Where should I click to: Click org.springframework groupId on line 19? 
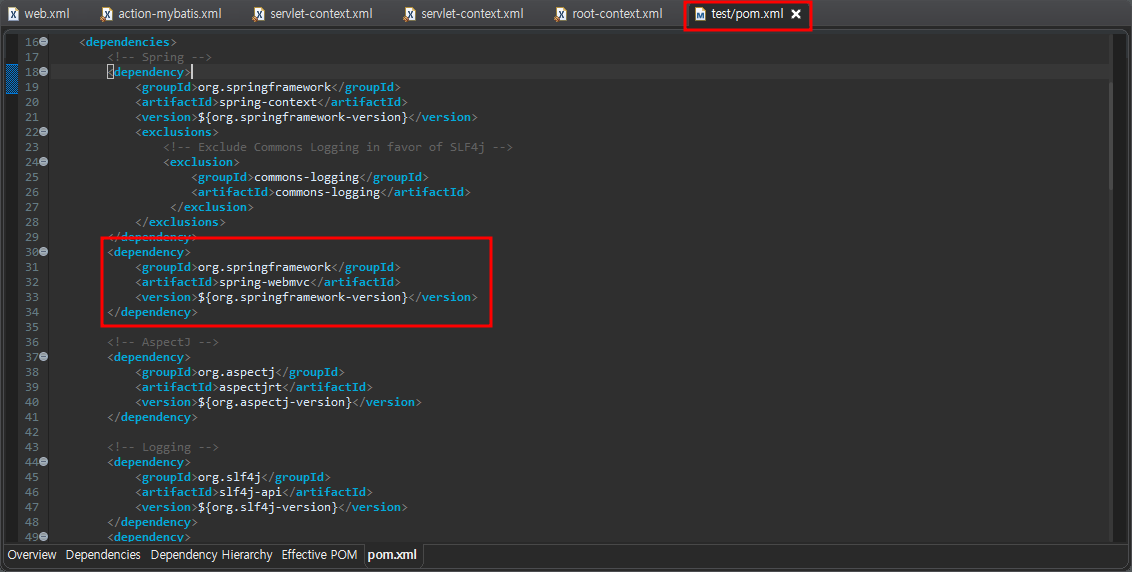(264, 87)
